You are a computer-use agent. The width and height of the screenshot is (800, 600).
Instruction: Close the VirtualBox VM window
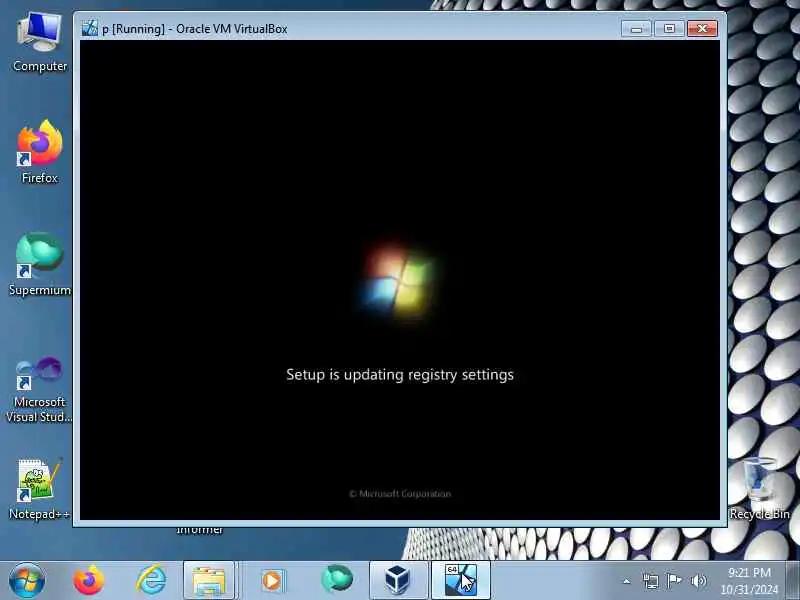tap(703, 29)
